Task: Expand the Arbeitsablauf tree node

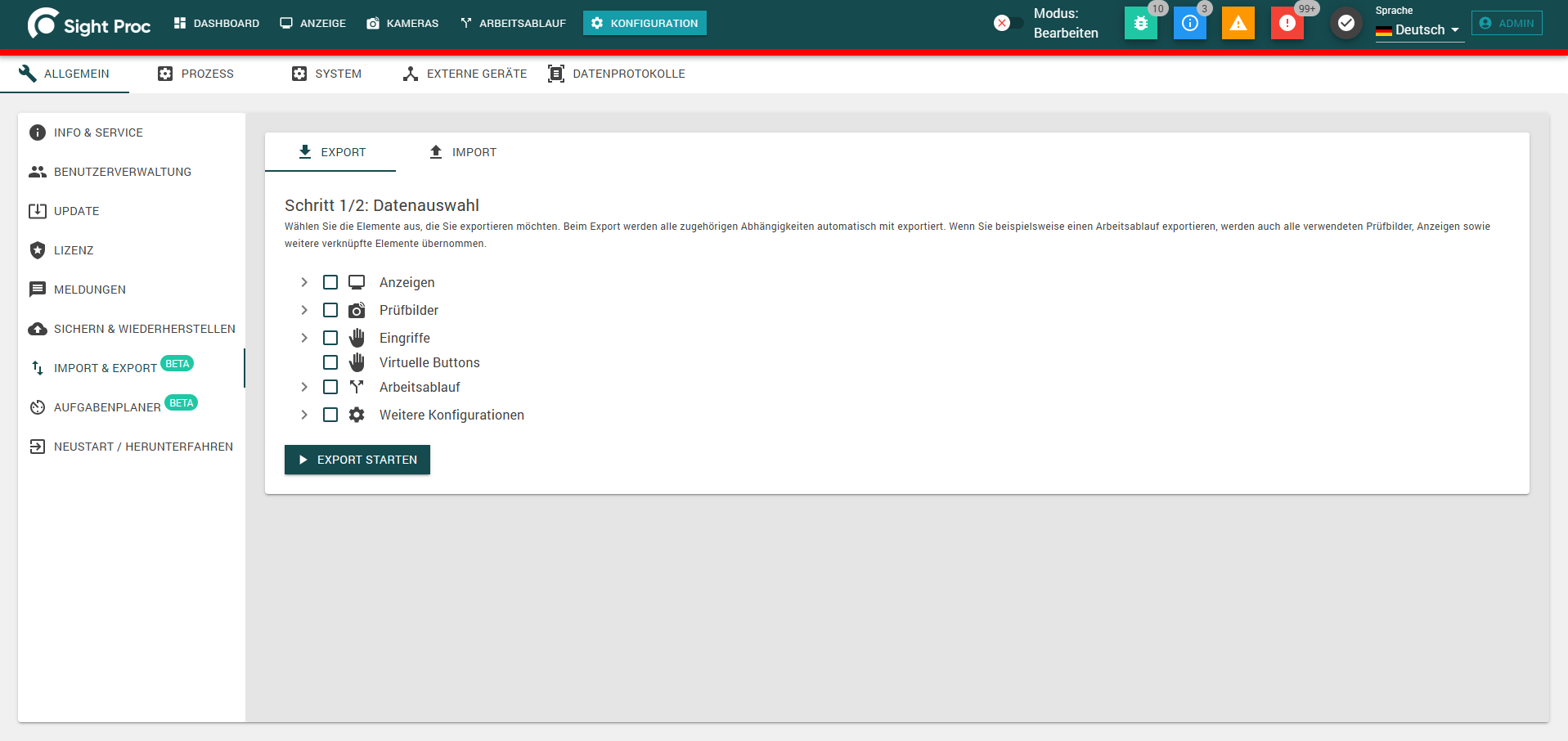Action: click(x=304, y=387)
